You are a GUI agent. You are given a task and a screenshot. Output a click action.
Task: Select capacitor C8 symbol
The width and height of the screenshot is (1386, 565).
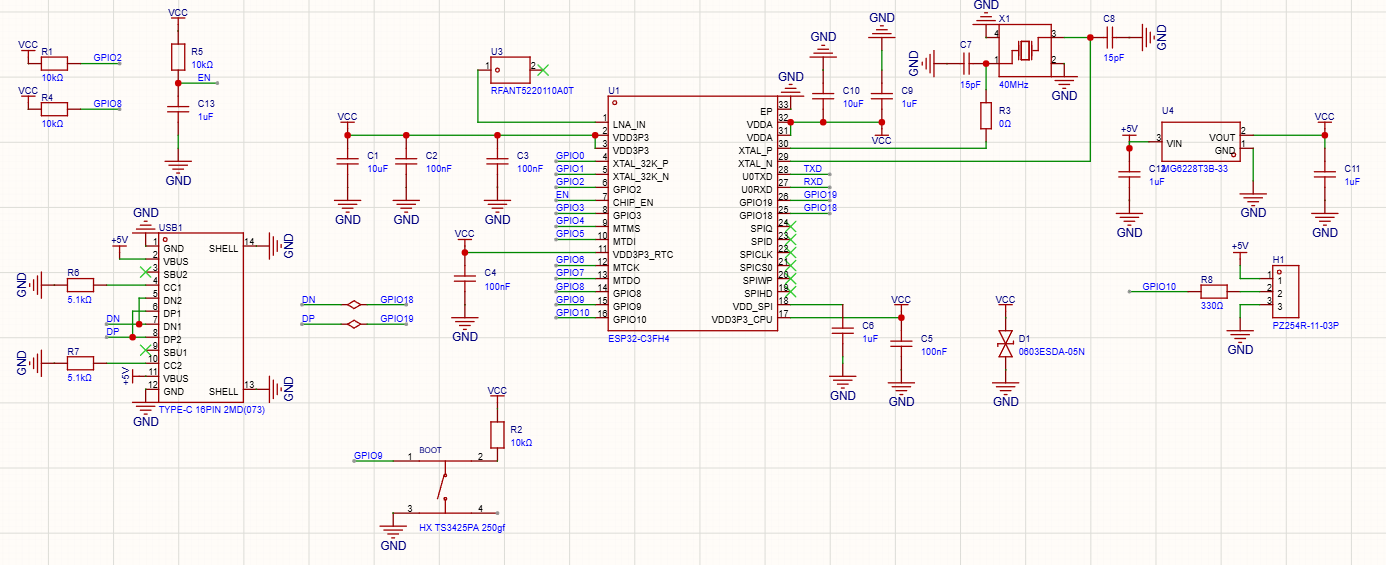(1111, 37)
